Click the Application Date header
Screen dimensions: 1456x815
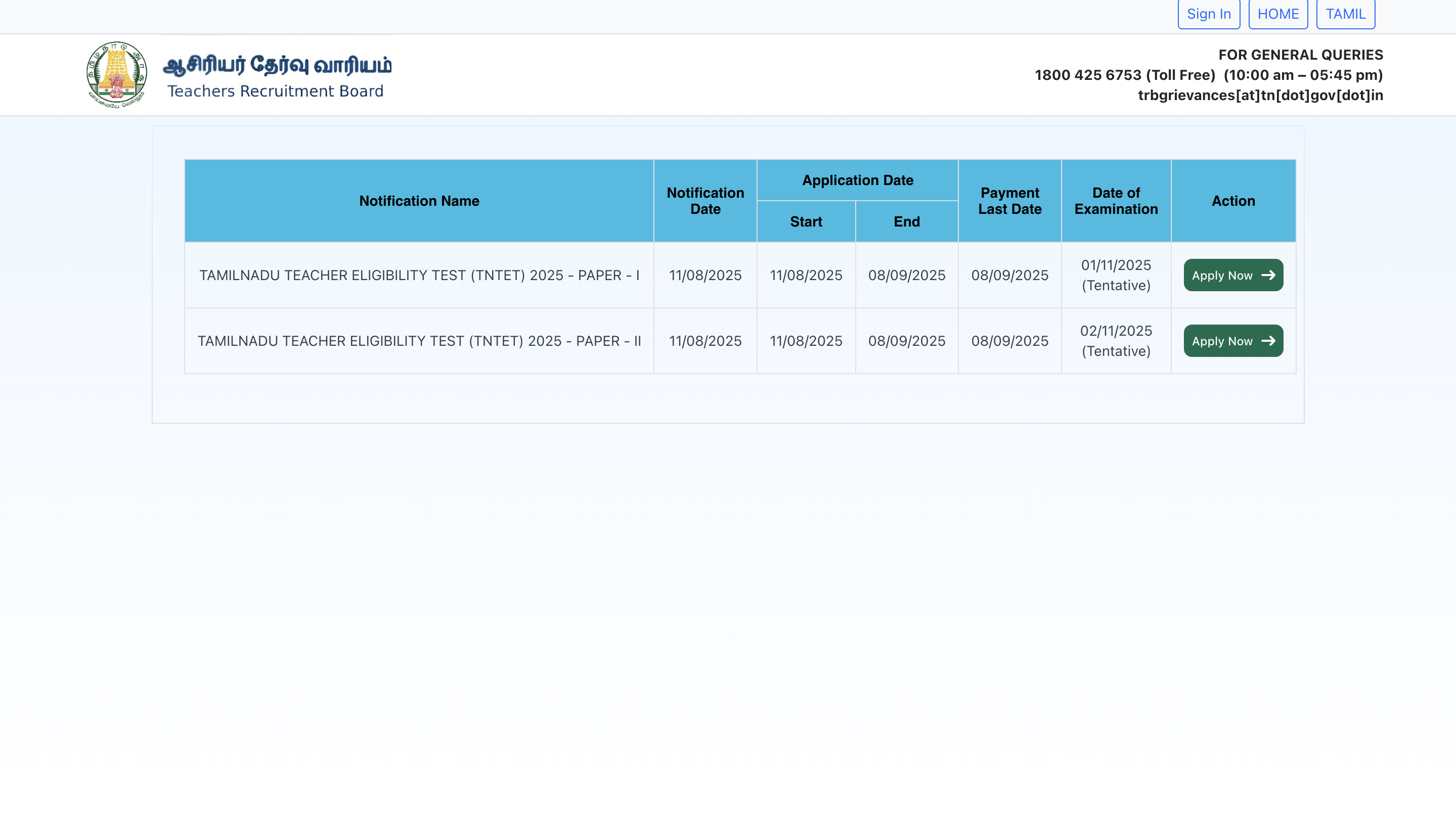pos(857,180)
